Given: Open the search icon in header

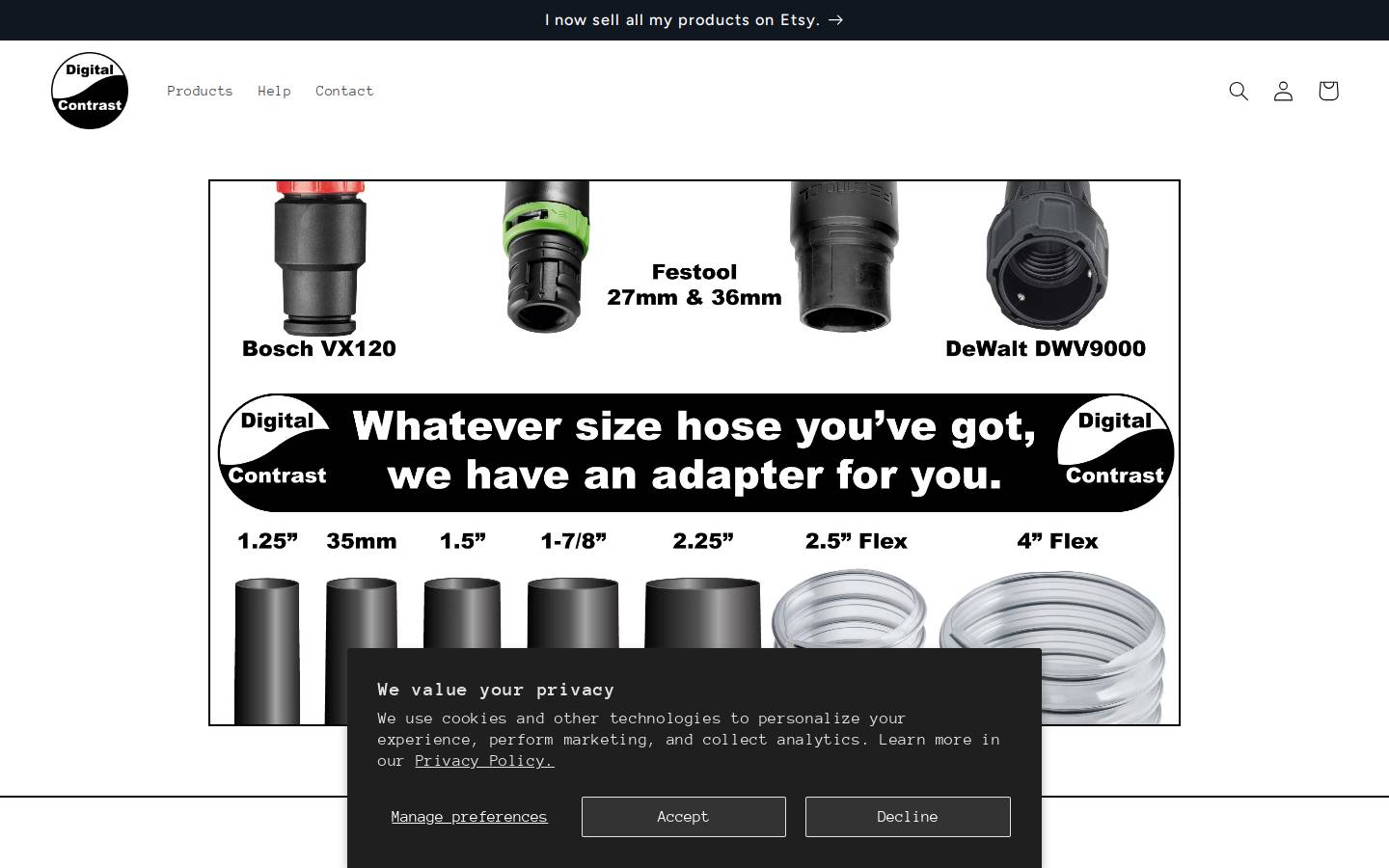Looking at the screenshot, I should click(x=1239, y=91).
